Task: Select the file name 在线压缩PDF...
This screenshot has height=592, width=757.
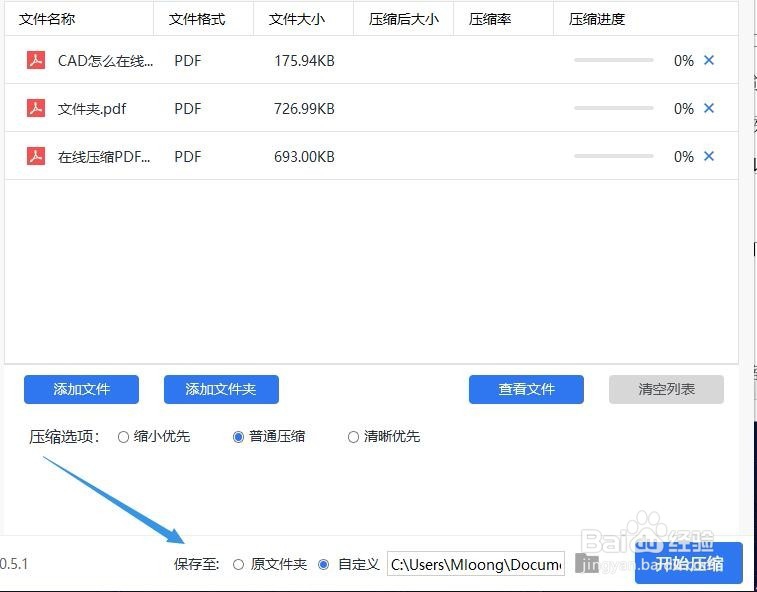Action: click(x=104, y=157)
